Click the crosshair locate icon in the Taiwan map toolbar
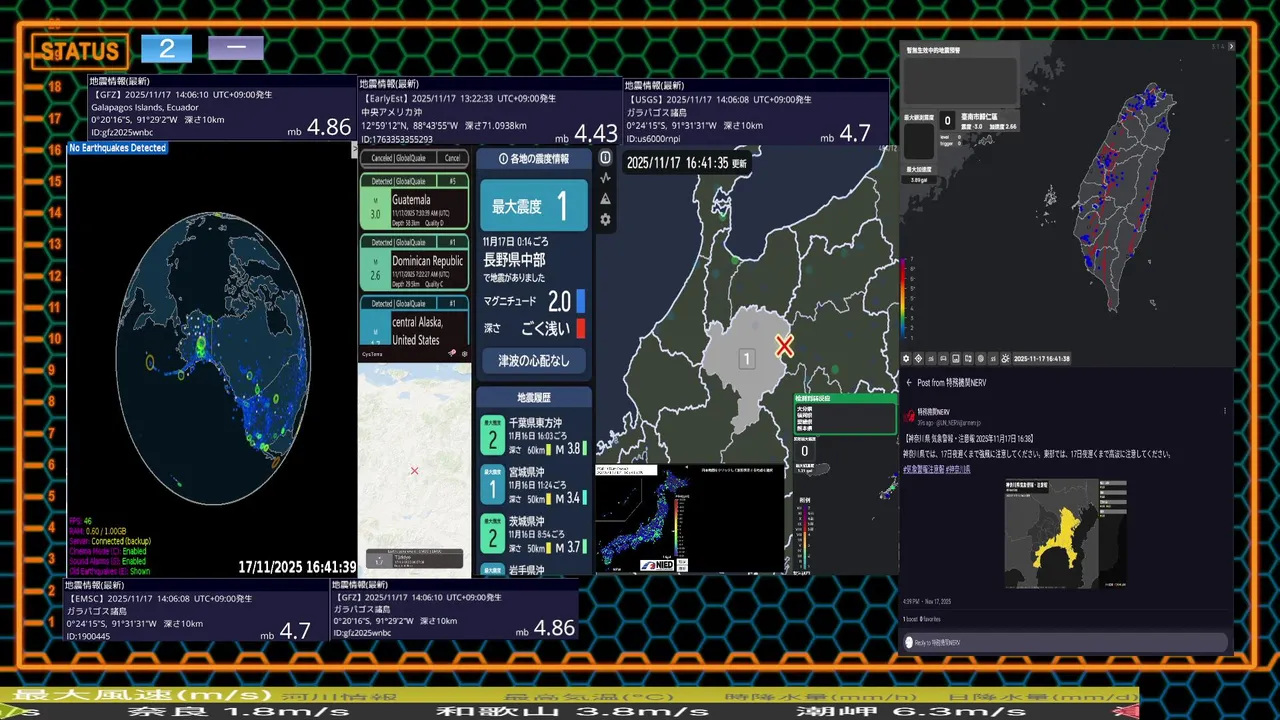 918,359
